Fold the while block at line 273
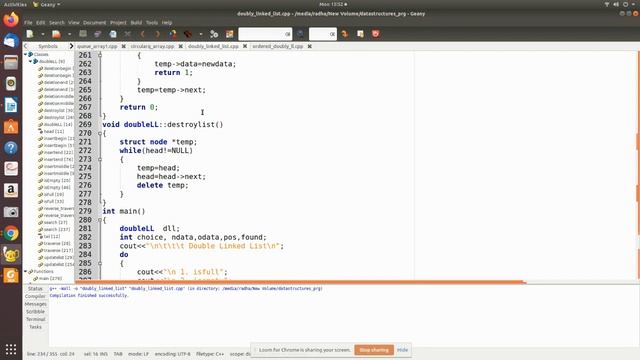 (100, 160)
